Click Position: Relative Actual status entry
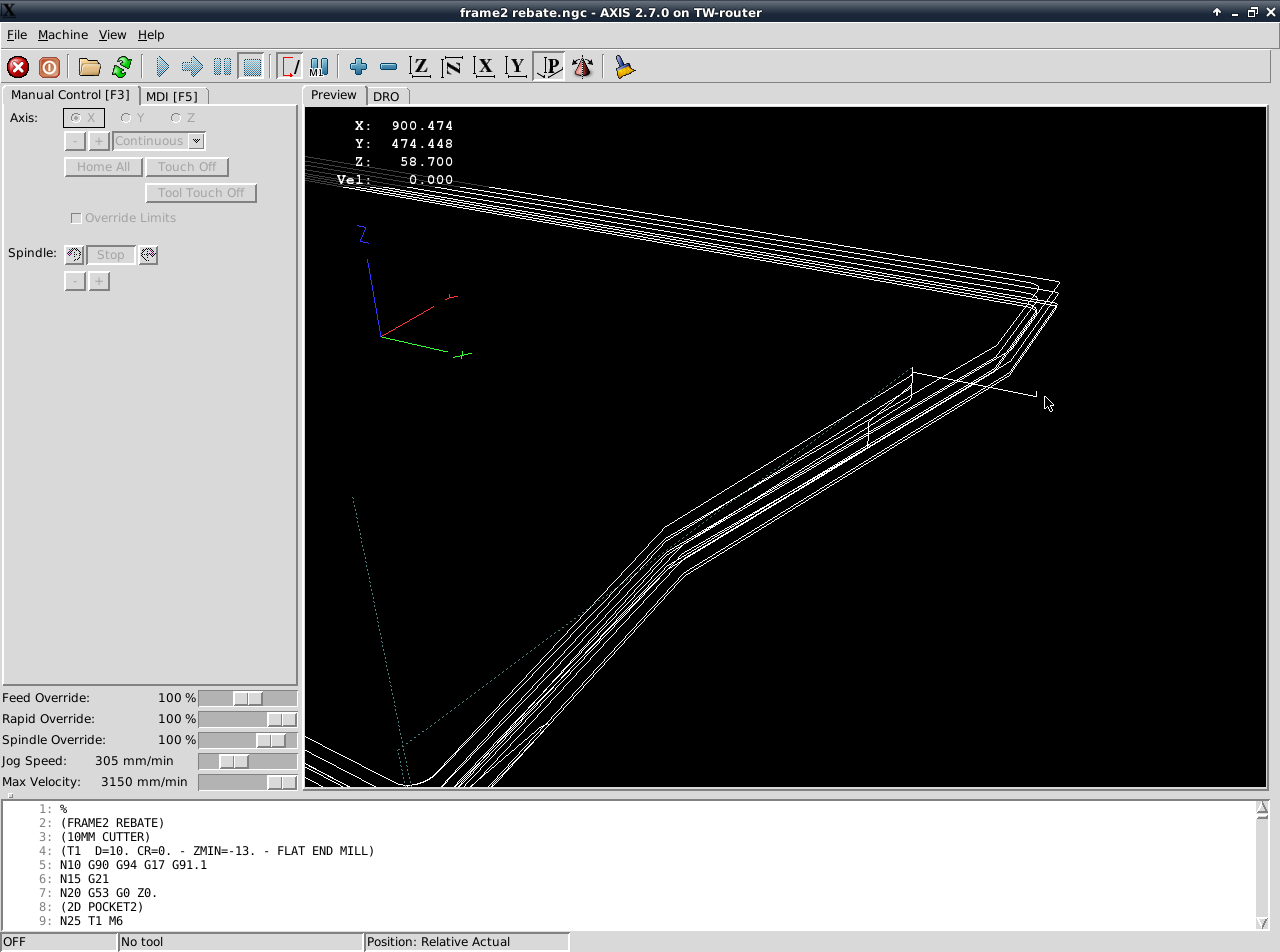 [x=466, y=942]
